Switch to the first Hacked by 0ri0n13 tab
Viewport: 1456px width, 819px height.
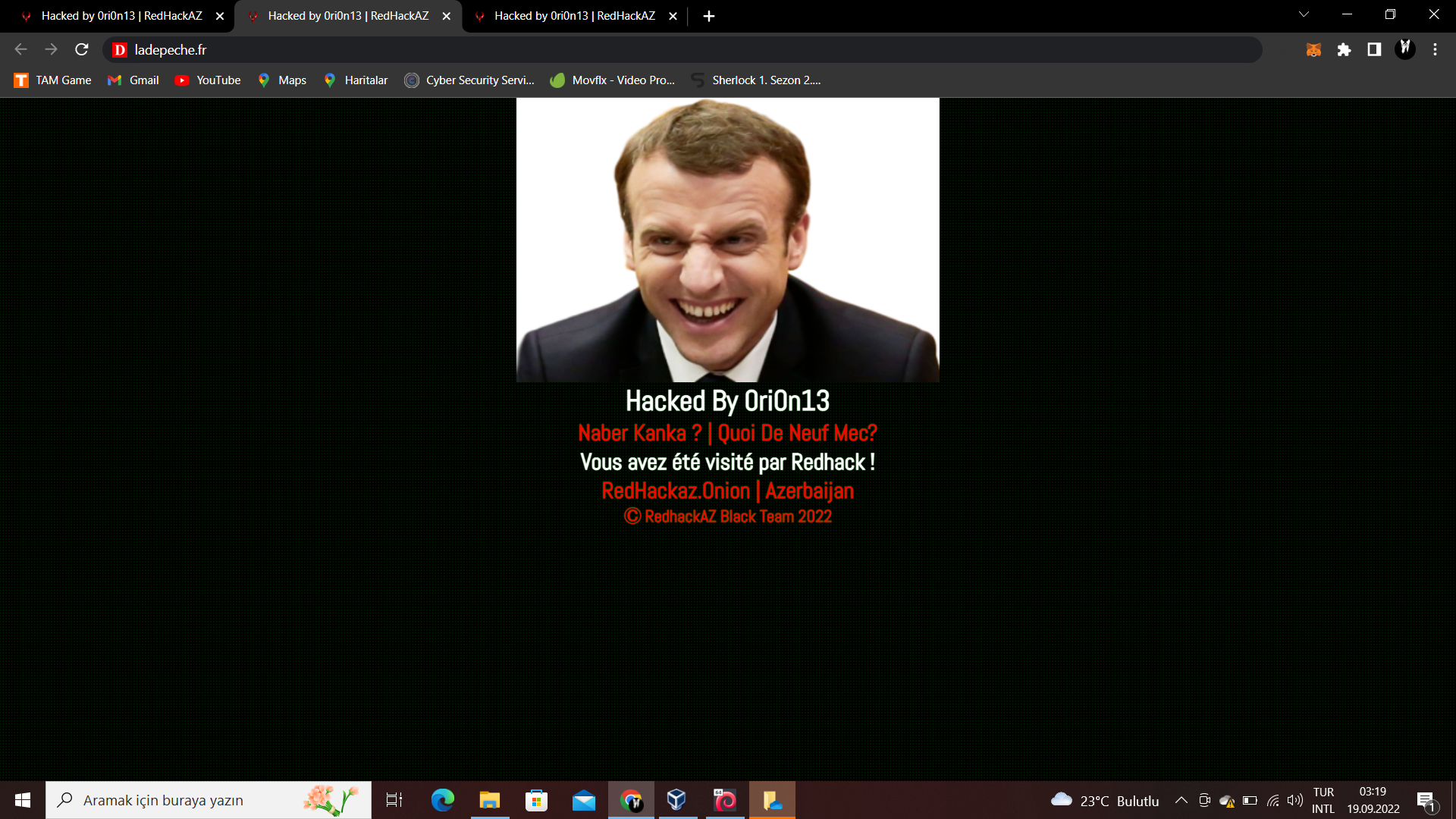[121, 16]
